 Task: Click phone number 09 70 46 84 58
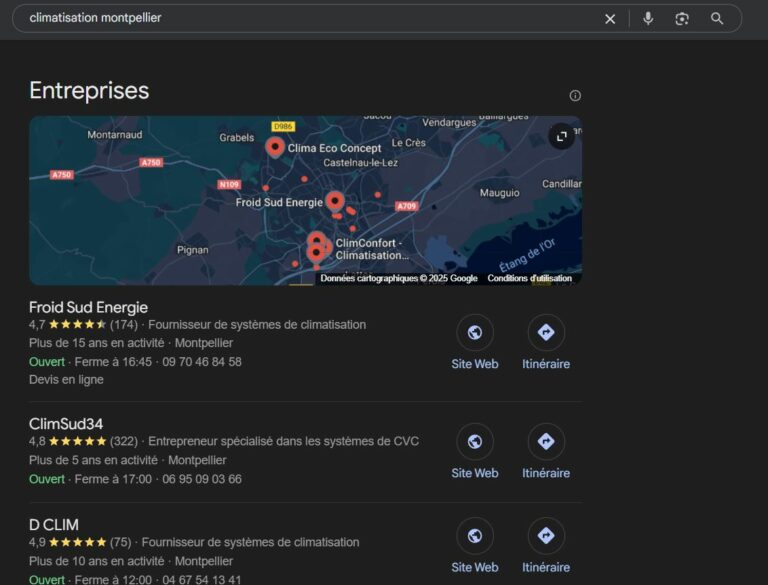(202, 362)
